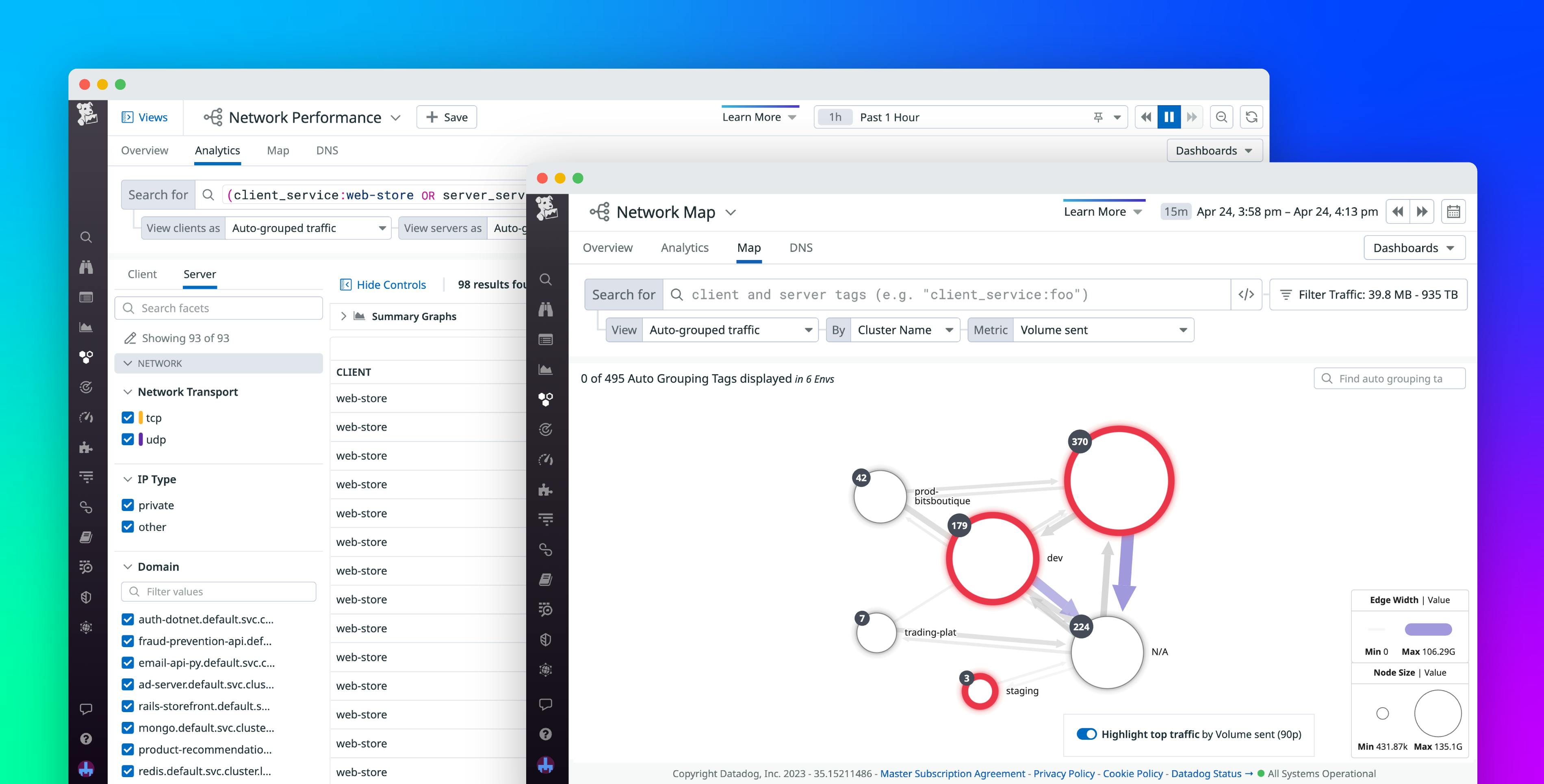Uncheck the private IP Type filter
Image resolution: width=1544 pixels, height=784 pixels.
click(128, 505)
